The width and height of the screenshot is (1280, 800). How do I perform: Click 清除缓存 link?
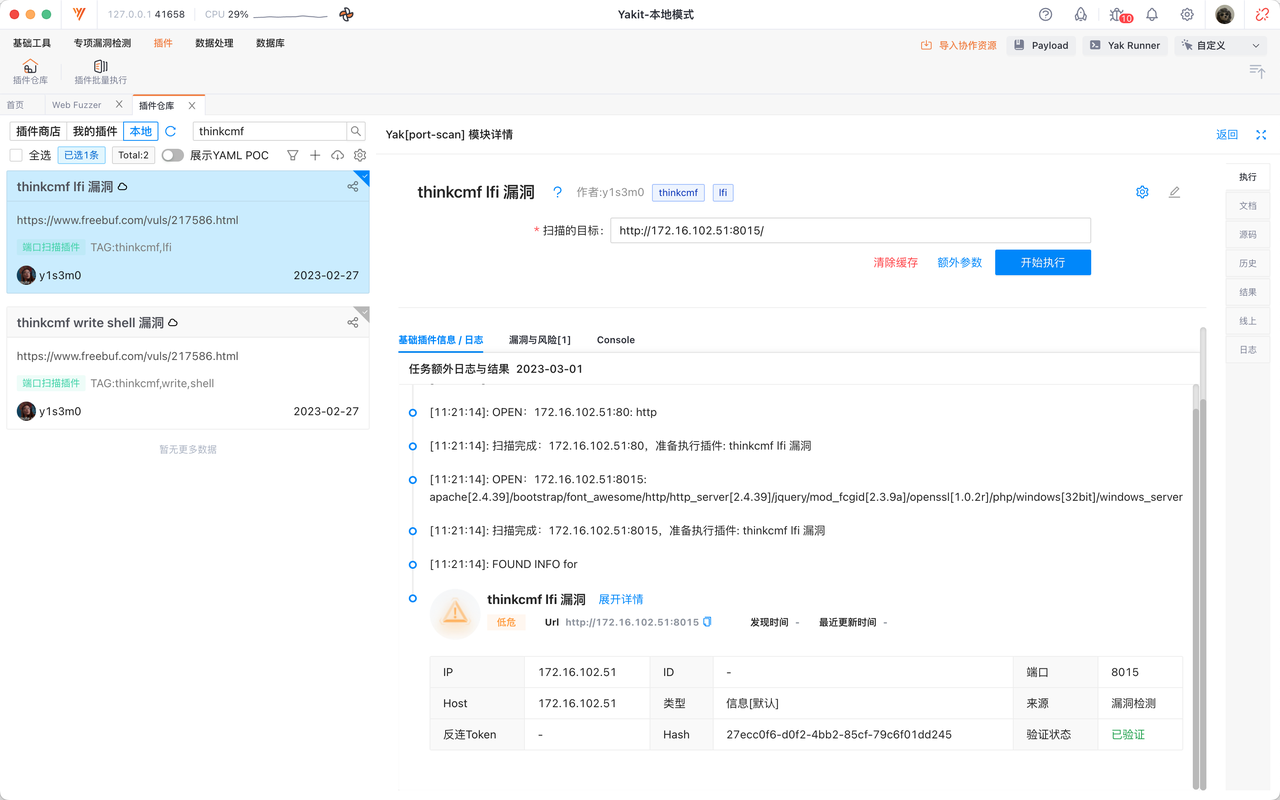click(896, 262)
